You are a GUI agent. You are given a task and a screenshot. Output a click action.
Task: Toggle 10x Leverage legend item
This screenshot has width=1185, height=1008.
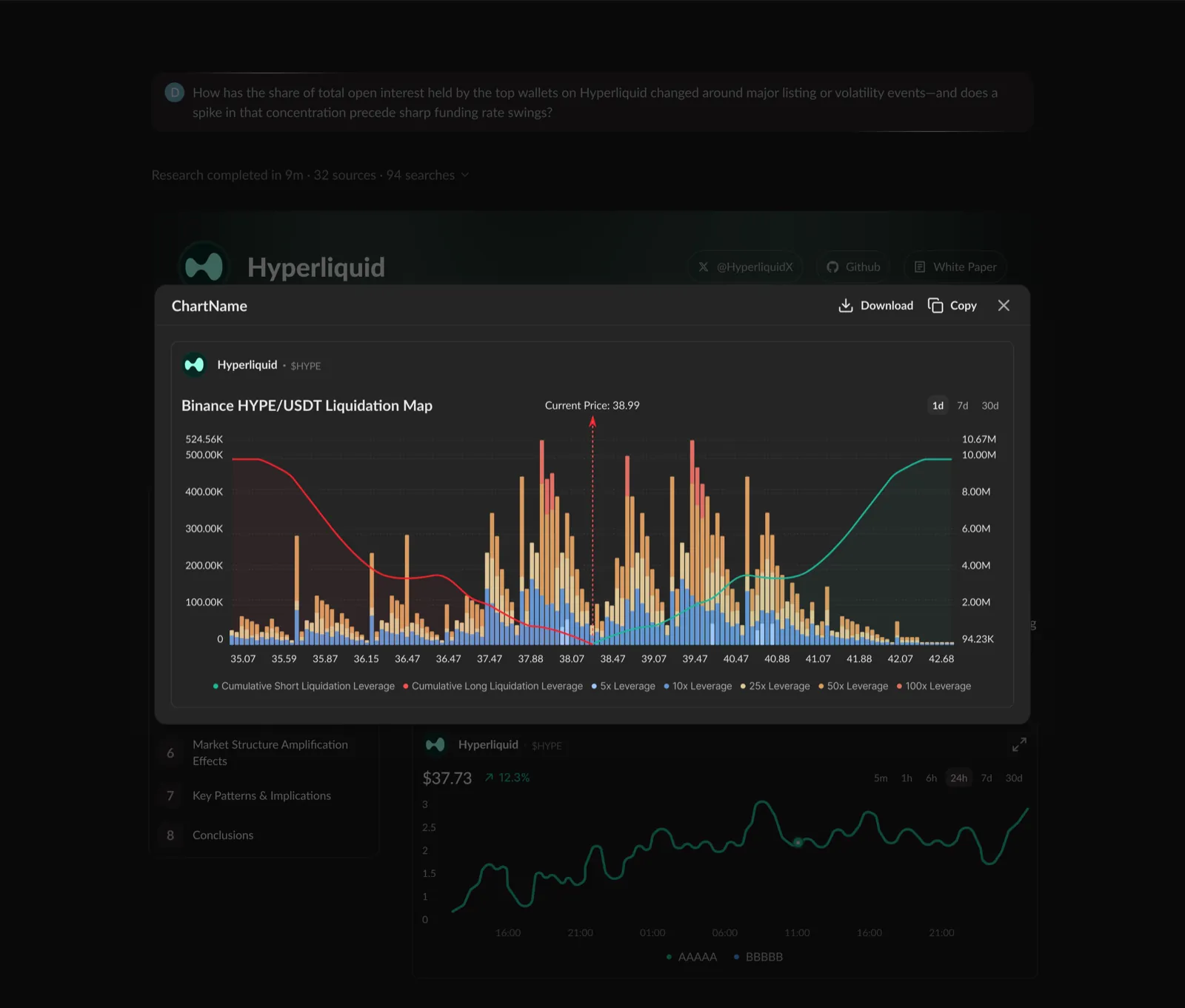698,687
